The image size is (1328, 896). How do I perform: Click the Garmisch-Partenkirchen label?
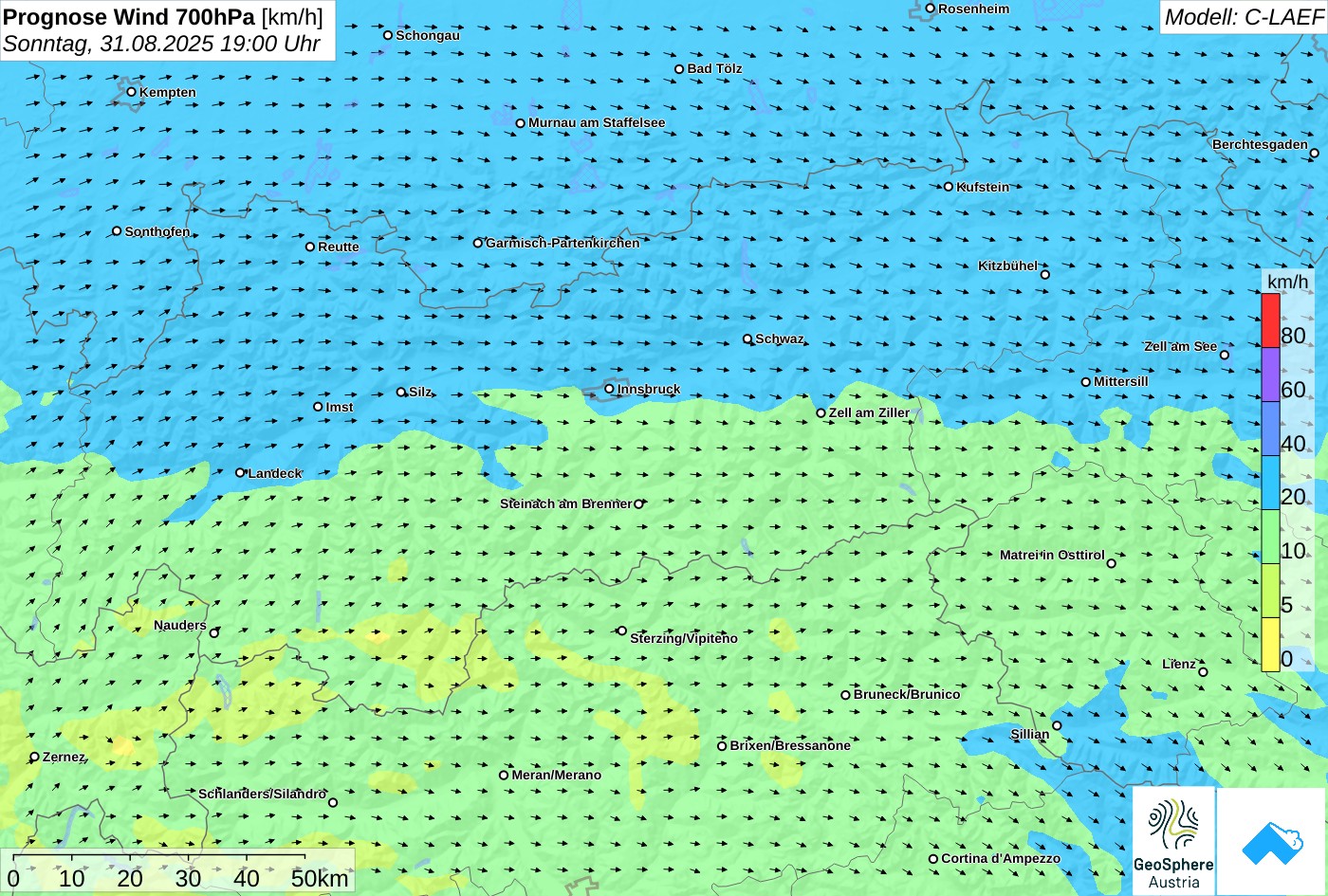click(x=563, y=243)
